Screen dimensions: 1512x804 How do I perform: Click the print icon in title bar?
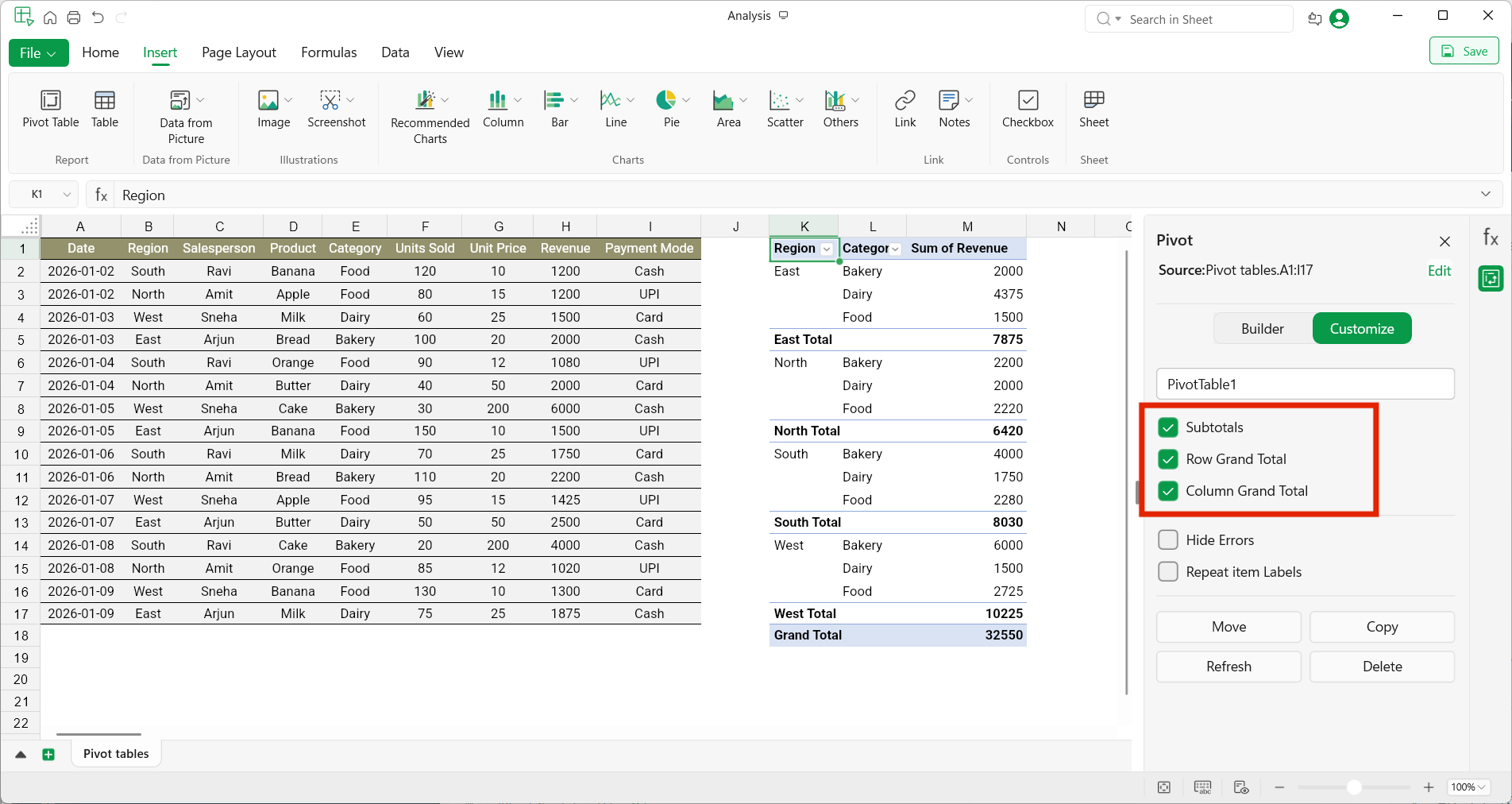(74, 17)
